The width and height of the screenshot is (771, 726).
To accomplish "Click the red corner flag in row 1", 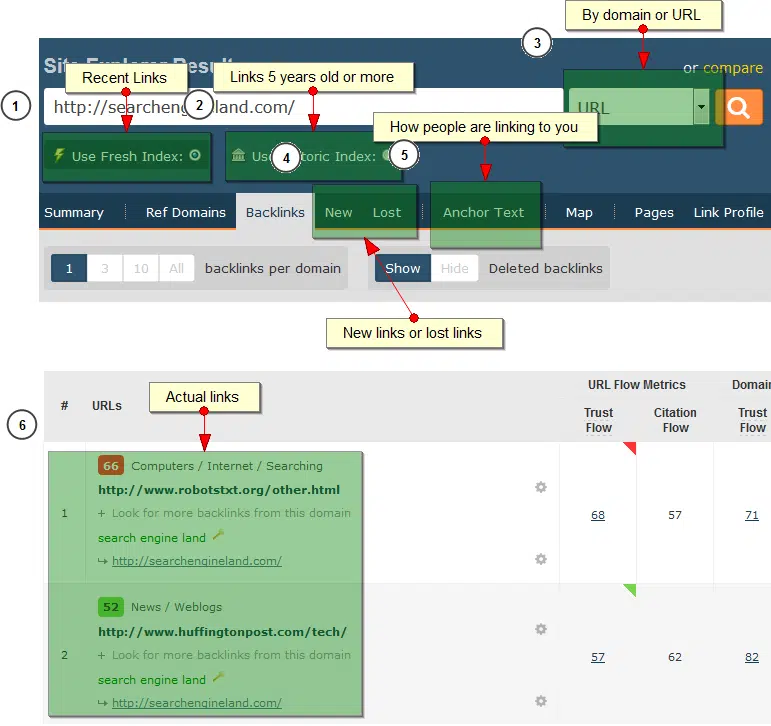I will point(631,447).
